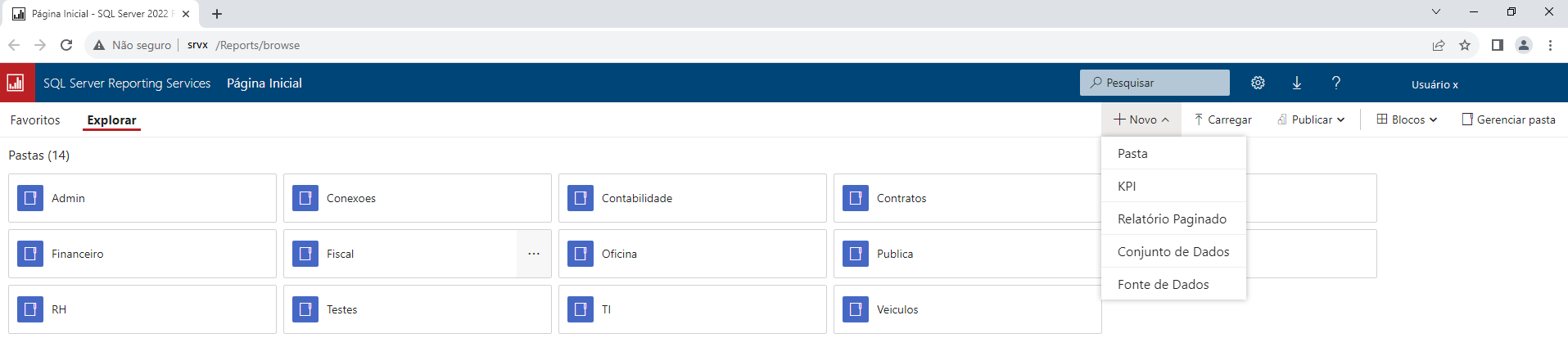Collapse the Novo dropdown menu
Image resolution: width=1568 pixels, height=347 pixels.
[x=1141, y=119]
